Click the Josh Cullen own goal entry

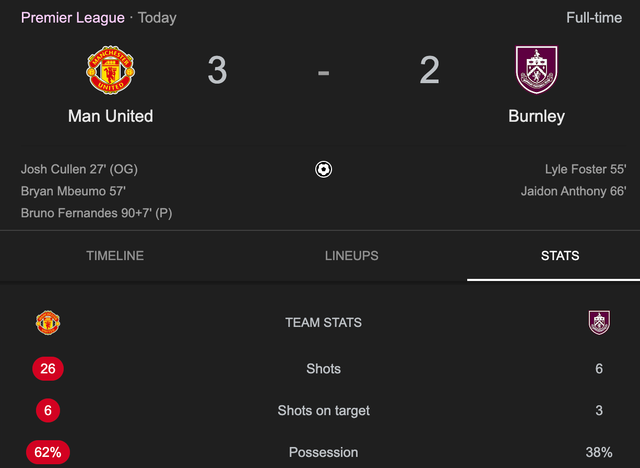[79, 169]
